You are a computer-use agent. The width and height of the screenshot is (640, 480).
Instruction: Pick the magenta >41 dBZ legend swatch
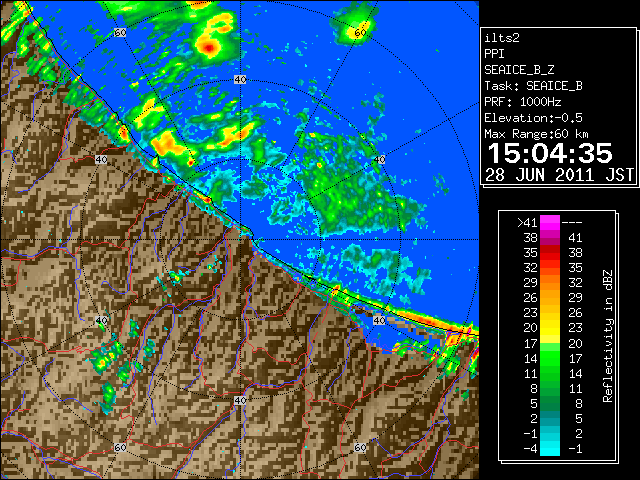tap(550, 223)
